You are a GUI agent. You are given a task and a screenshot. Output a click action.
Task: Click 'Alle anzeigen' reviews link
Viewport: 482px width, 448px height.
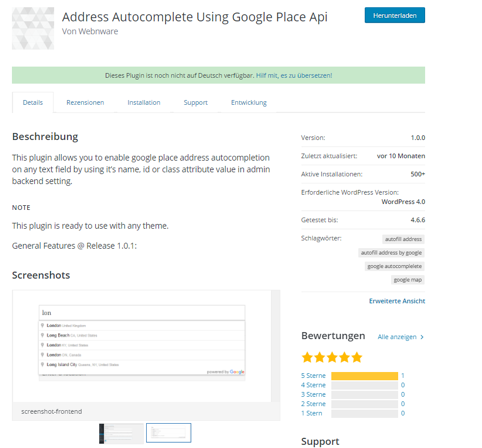[397, 337]
